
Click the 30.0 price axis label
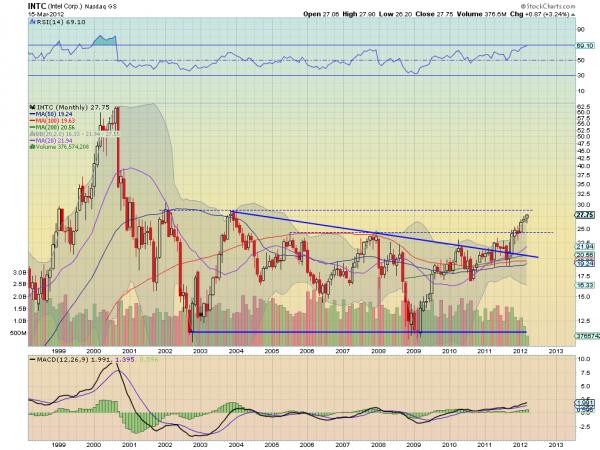(583, 205)
